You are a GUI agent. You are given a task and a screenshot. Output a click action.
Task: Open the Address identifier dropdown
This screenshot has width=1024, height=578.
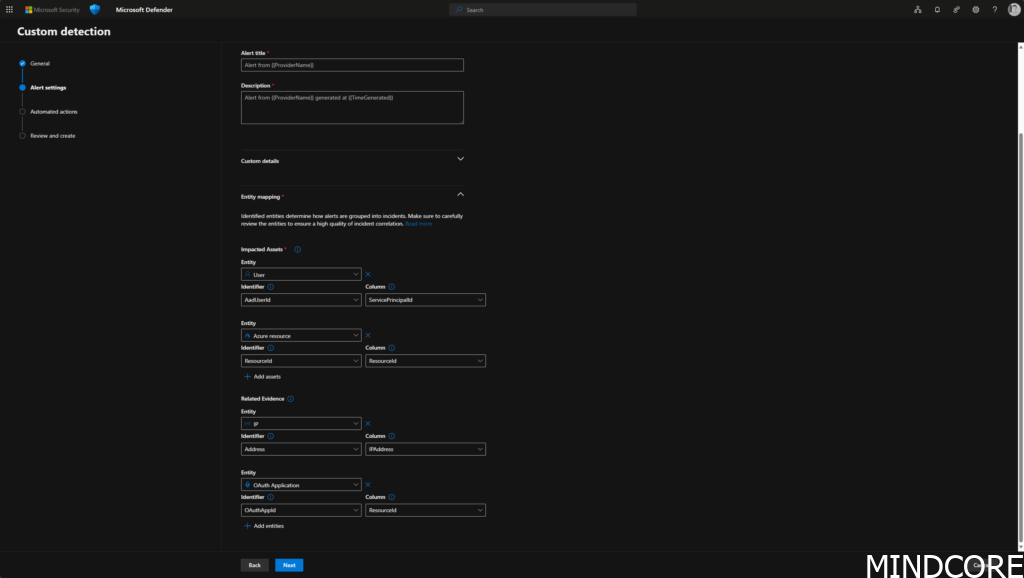point(301,449)
